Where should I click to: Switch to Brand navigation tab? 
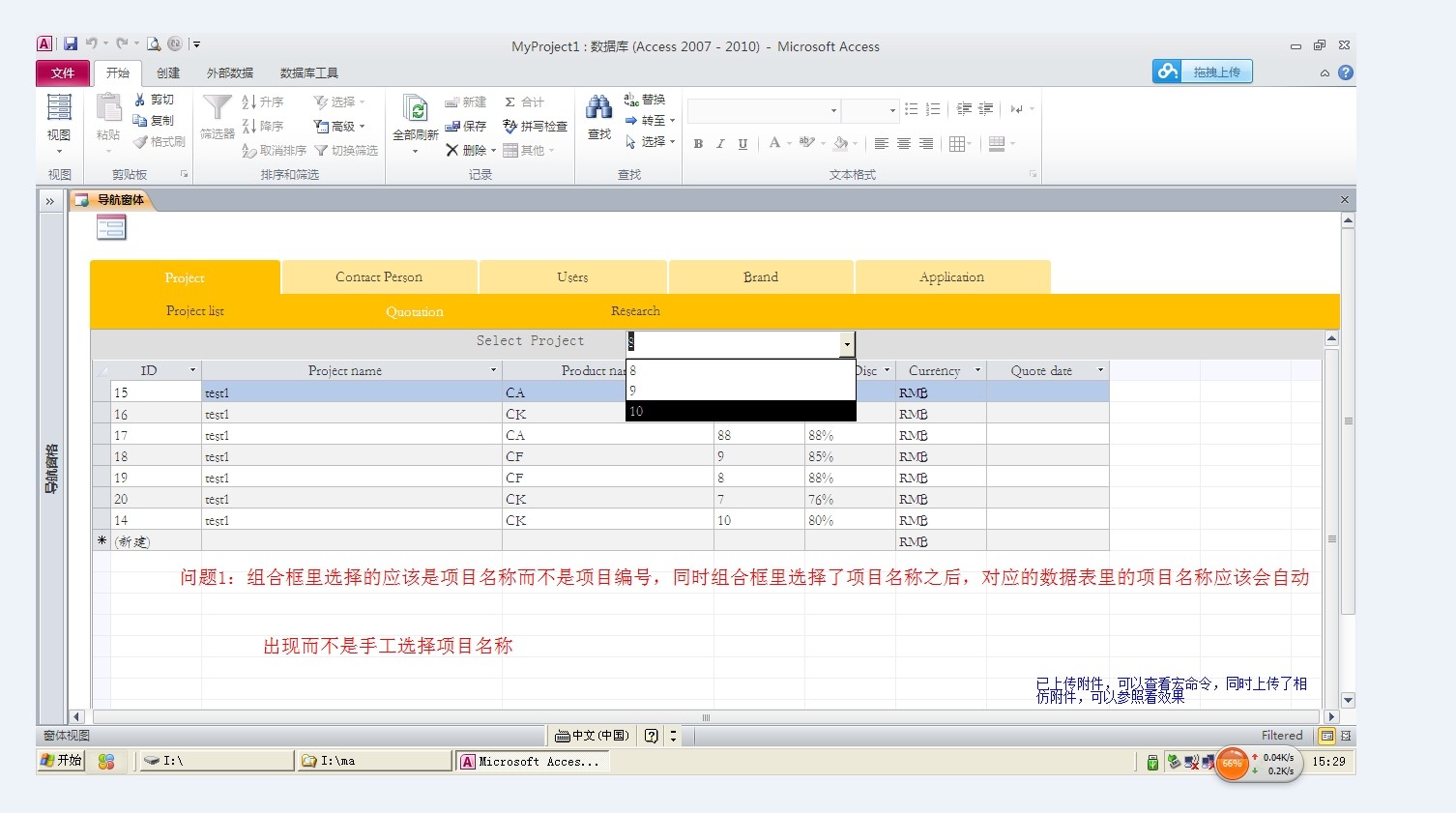pos(761,277)
